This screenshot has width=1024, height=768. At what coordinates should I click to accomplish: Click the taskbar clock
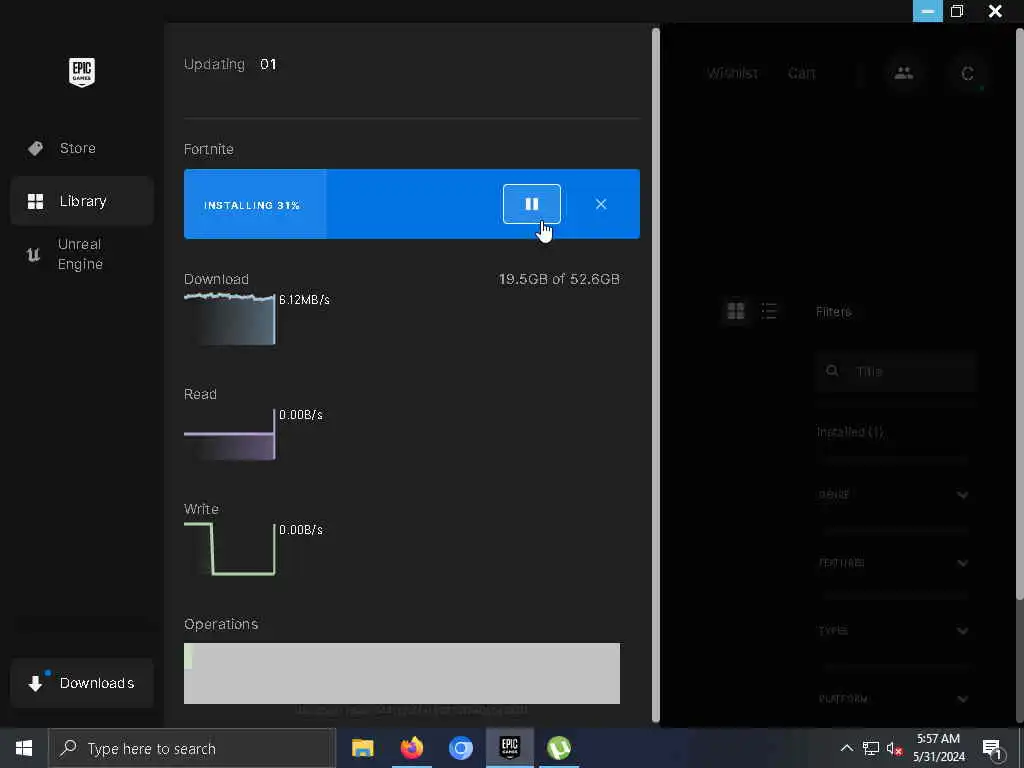[938, 748]
